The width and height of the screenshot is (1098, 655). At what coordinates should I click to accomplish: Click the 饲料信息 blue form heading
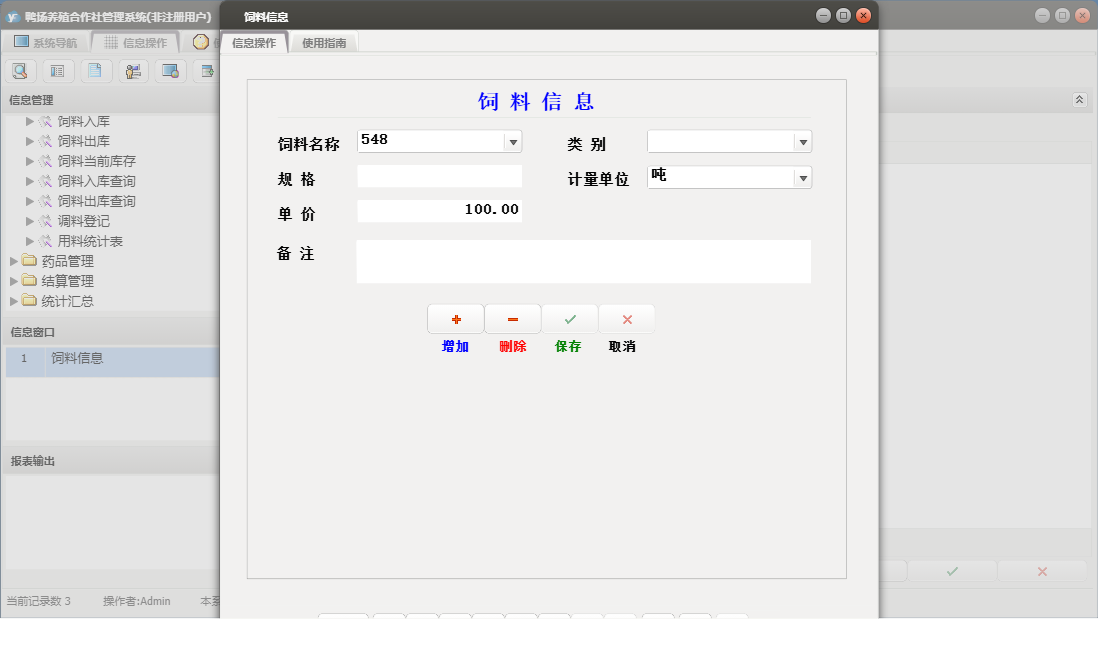click(x=536, y=102)
